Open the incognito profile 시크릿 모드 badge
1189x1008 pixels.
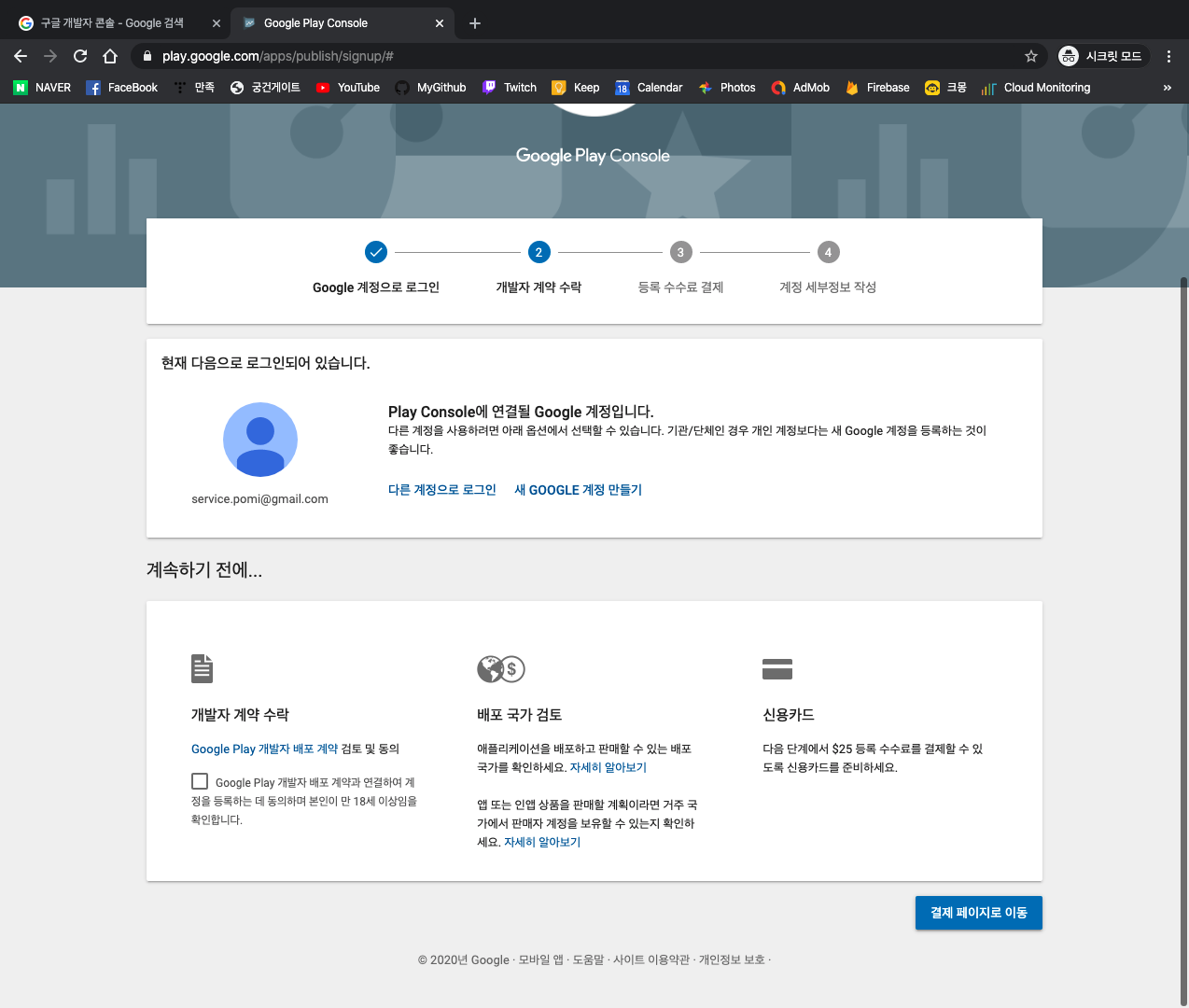click(1101, 56)
